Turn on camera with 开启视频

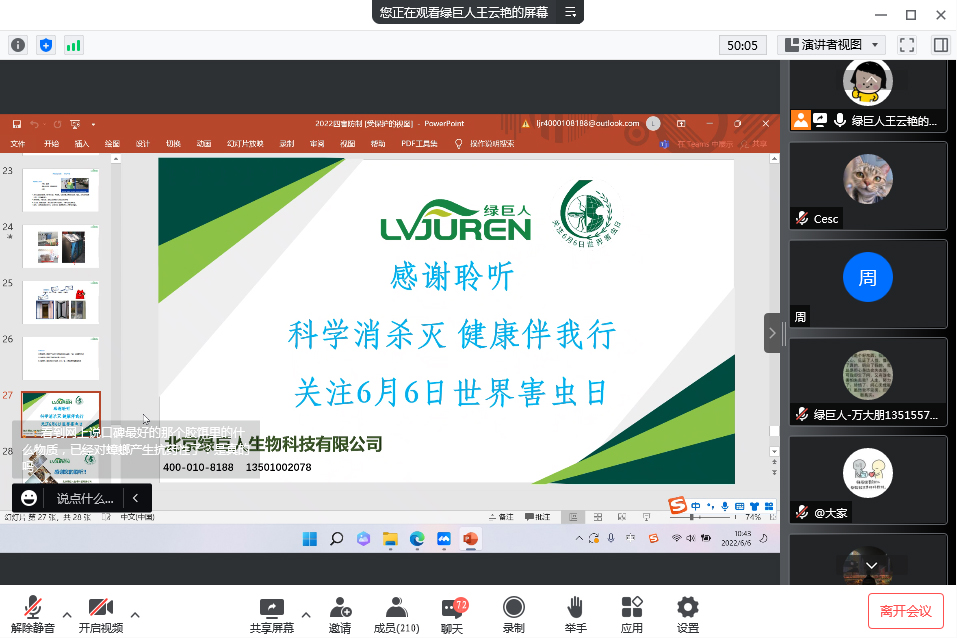[100, 614]
